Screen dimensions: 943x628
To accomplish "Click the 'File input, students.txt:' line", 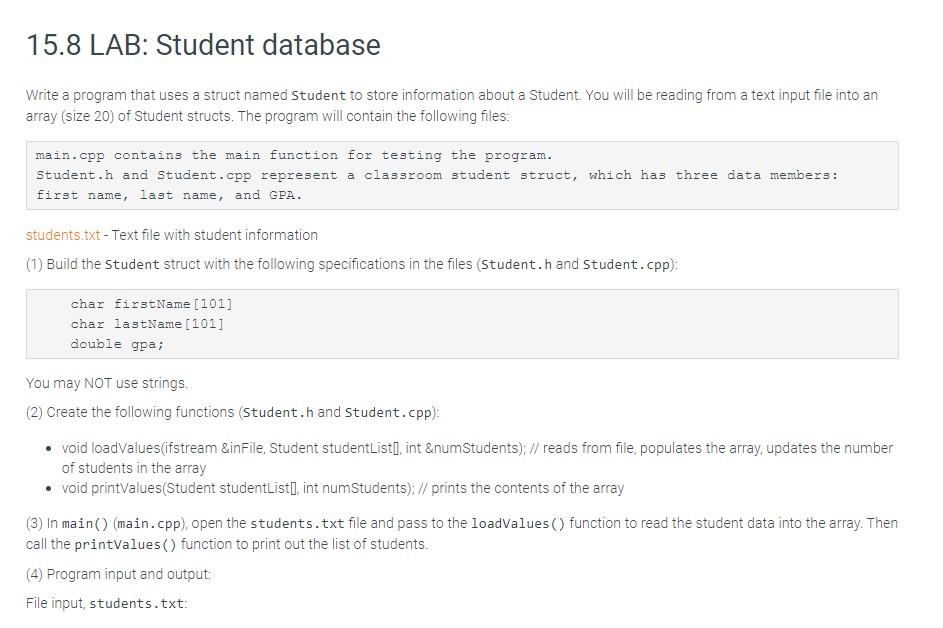I will pos(106,603).
